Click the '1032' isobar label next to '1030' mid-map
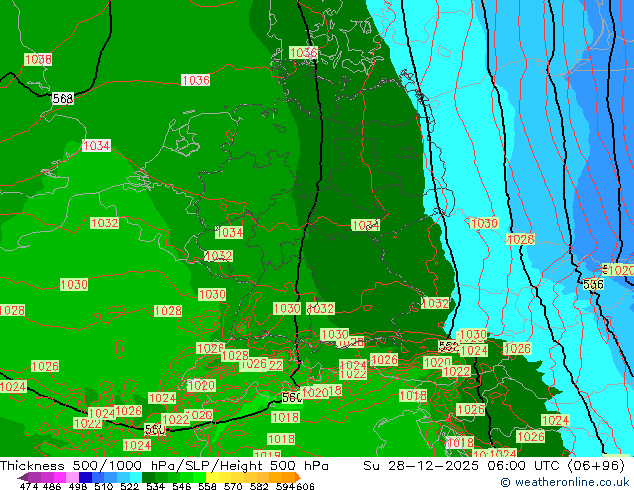 click(321, 309)
